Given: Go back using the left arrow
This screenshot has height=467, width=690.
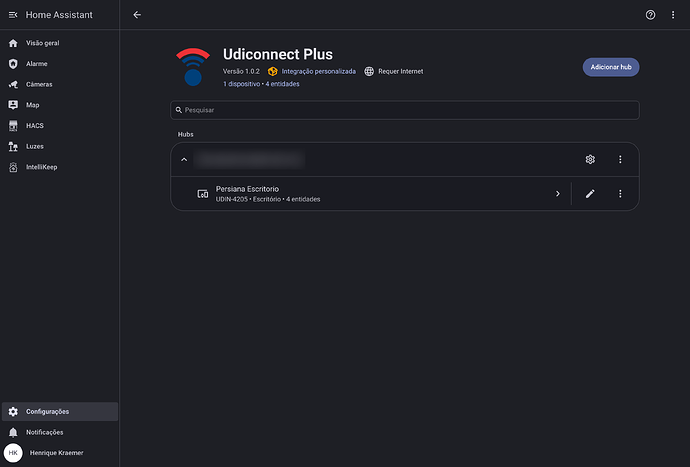Looking at the screenshot, I should point(137,15).
